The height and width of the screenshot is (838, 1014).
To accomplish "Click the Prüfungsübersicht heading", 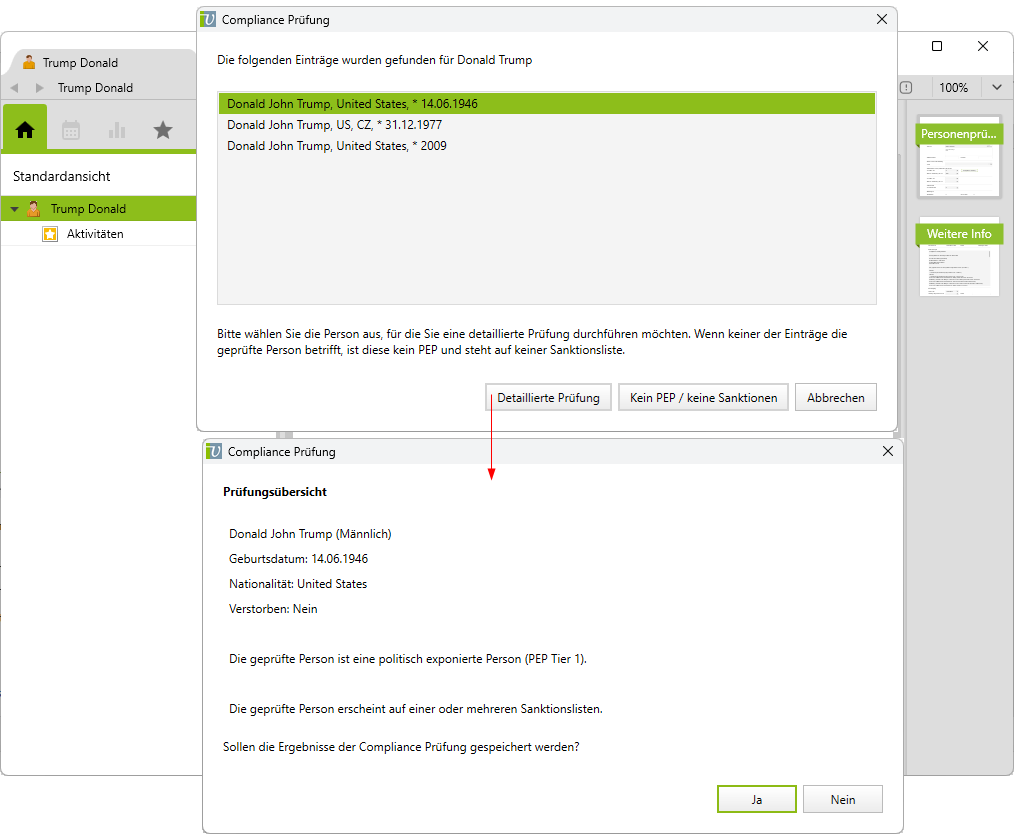I will tap(275, 491).
